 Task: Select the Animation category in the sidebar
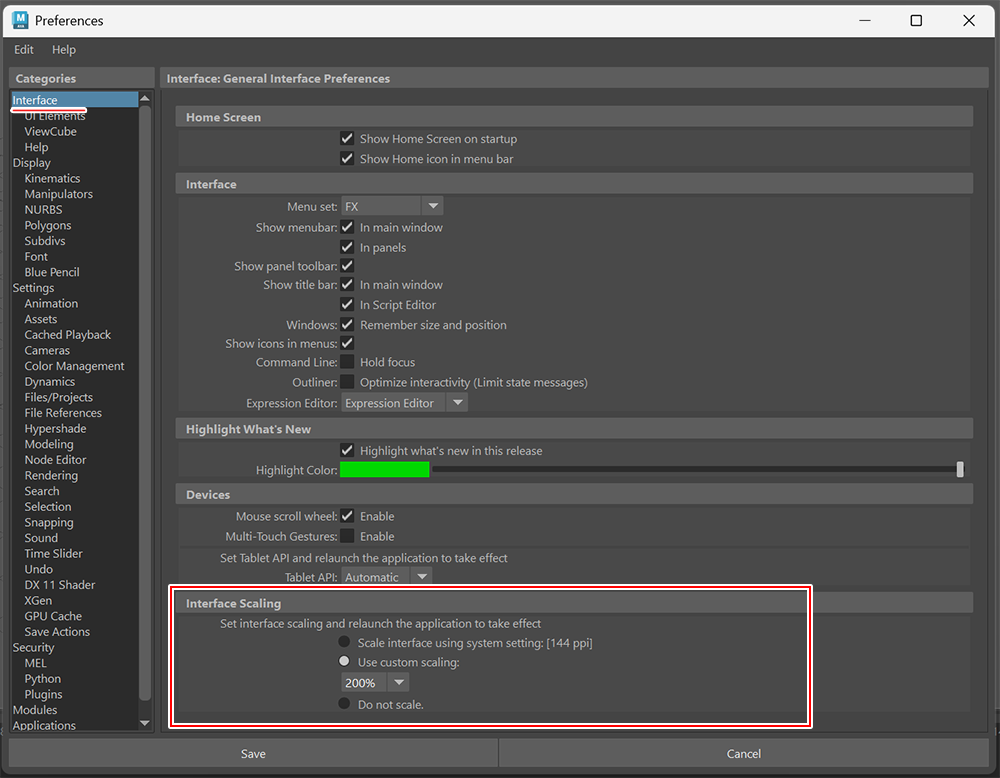coord(51,303)
